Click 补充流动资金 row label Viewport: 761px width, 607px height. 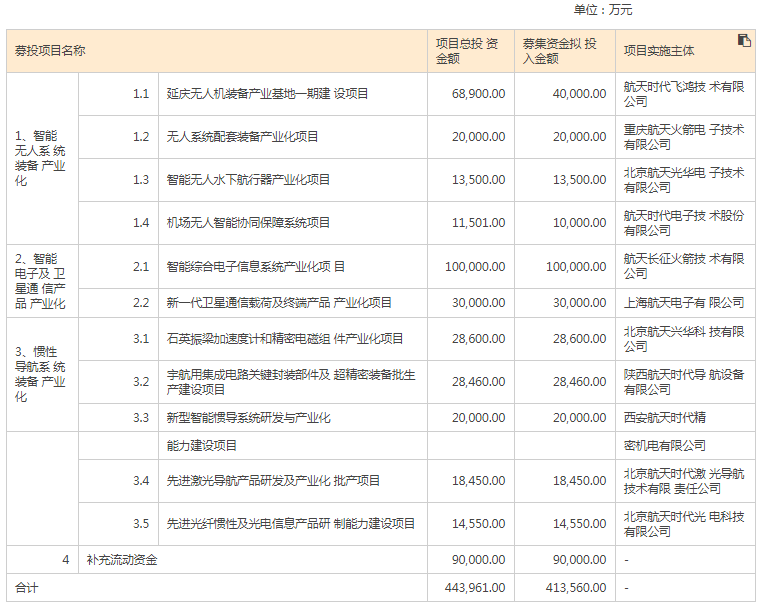click(x=122, y=560)
